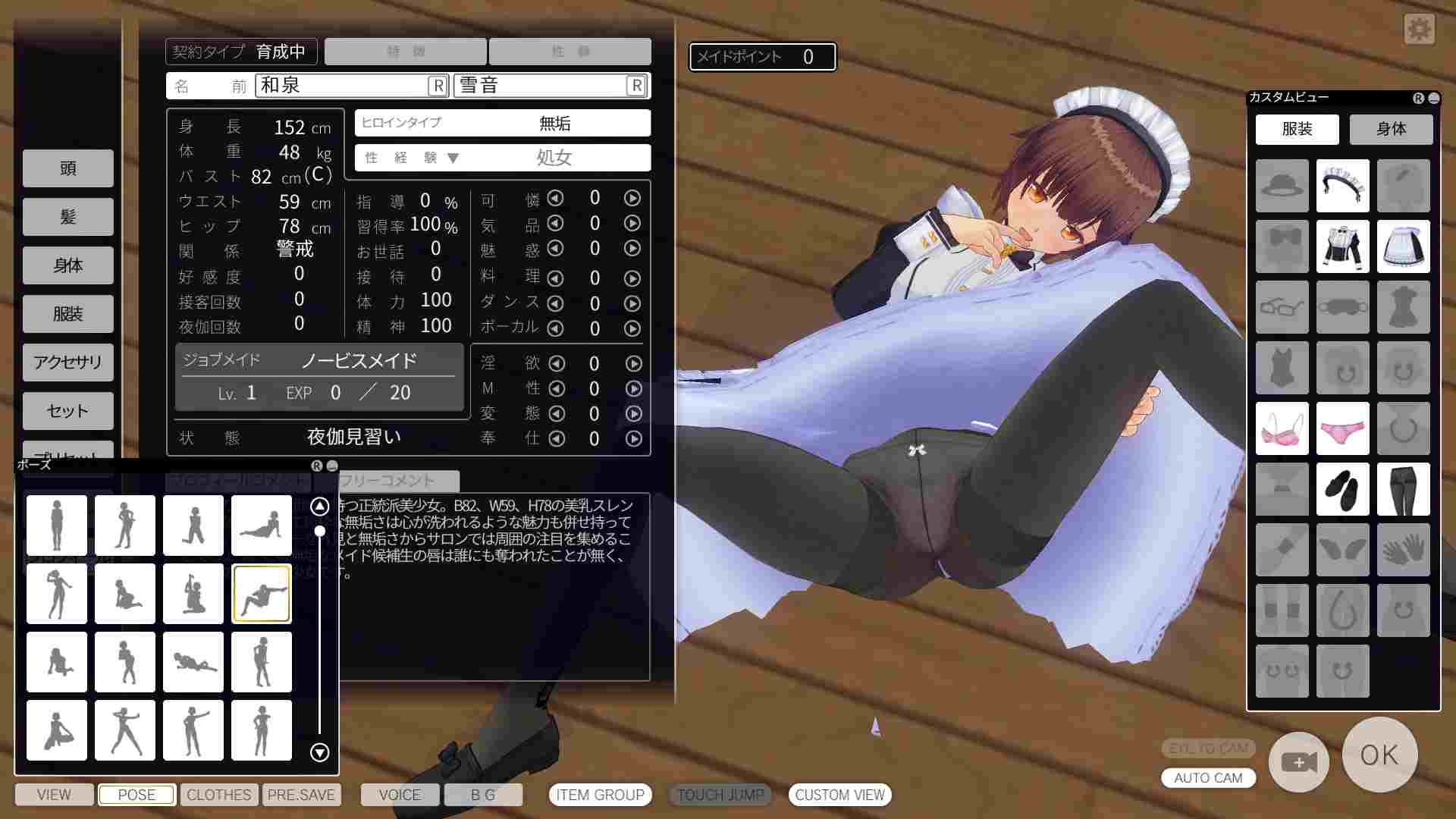Click the profile comment text area
1456x819 pixels.
click(x=493, y=587)
